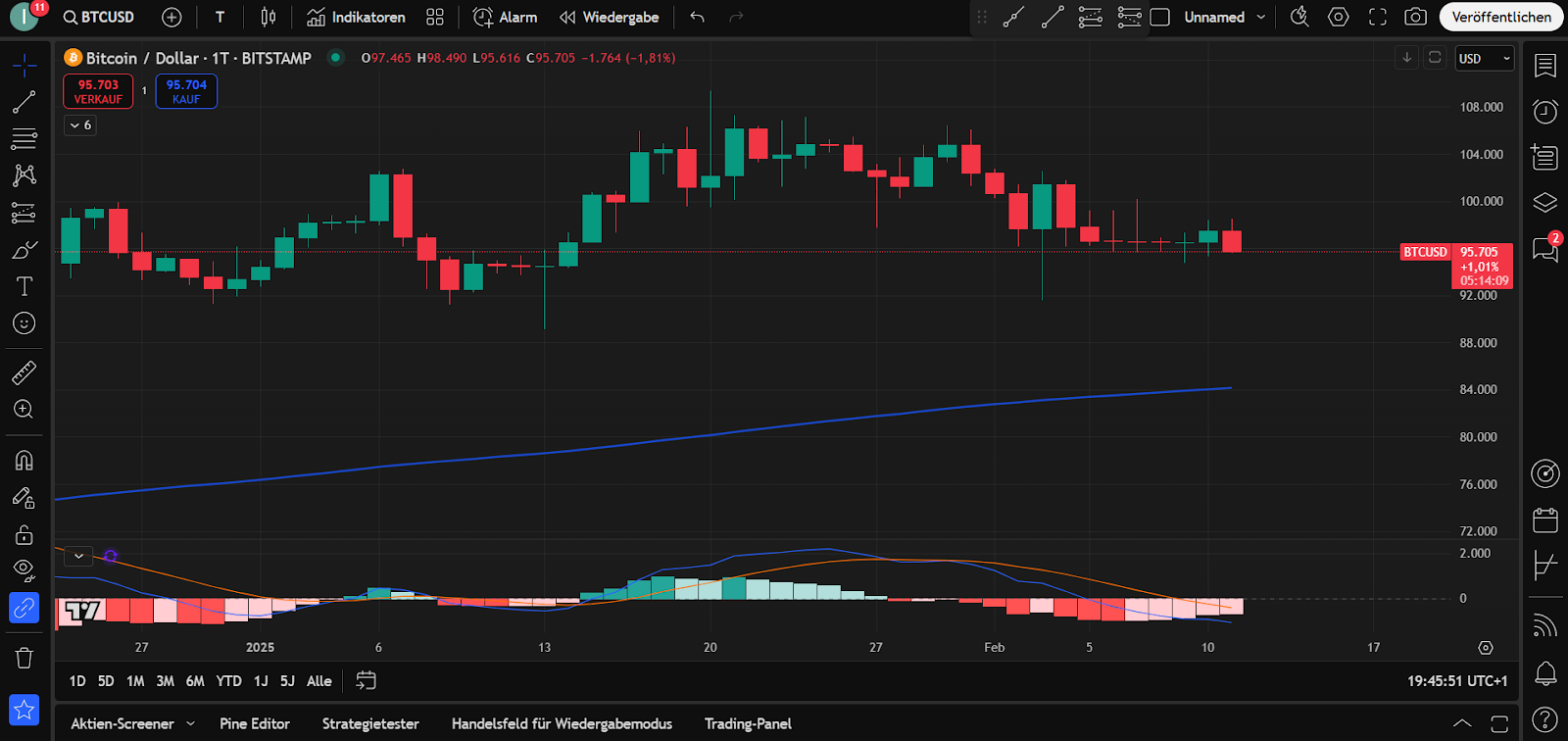
Task: Open forecasting and measurement tools
Action: pyautogui.click(x=24, y=213)
